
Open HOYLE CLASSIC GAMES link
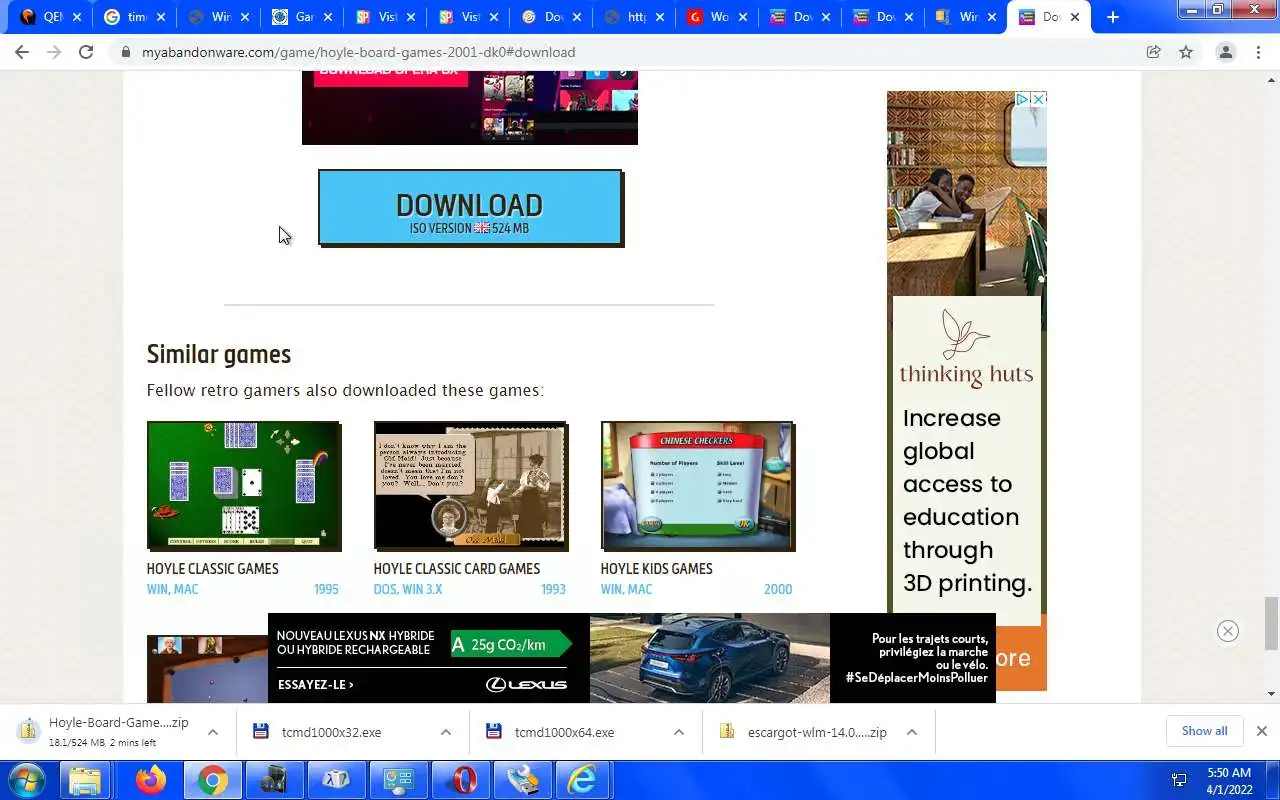(x=212, y=569)
